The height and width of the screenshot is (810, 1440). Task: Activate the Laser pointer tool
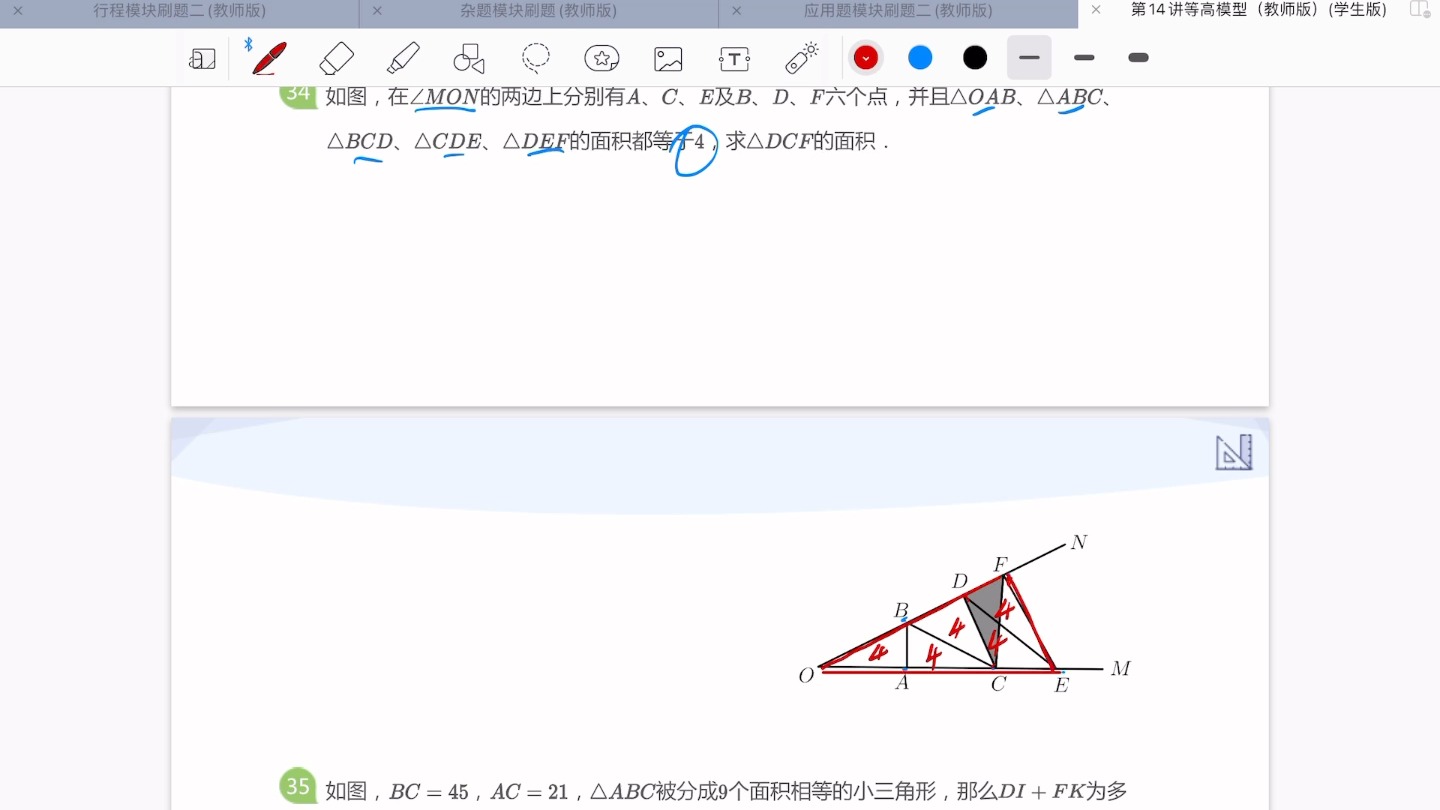point(801,58)
